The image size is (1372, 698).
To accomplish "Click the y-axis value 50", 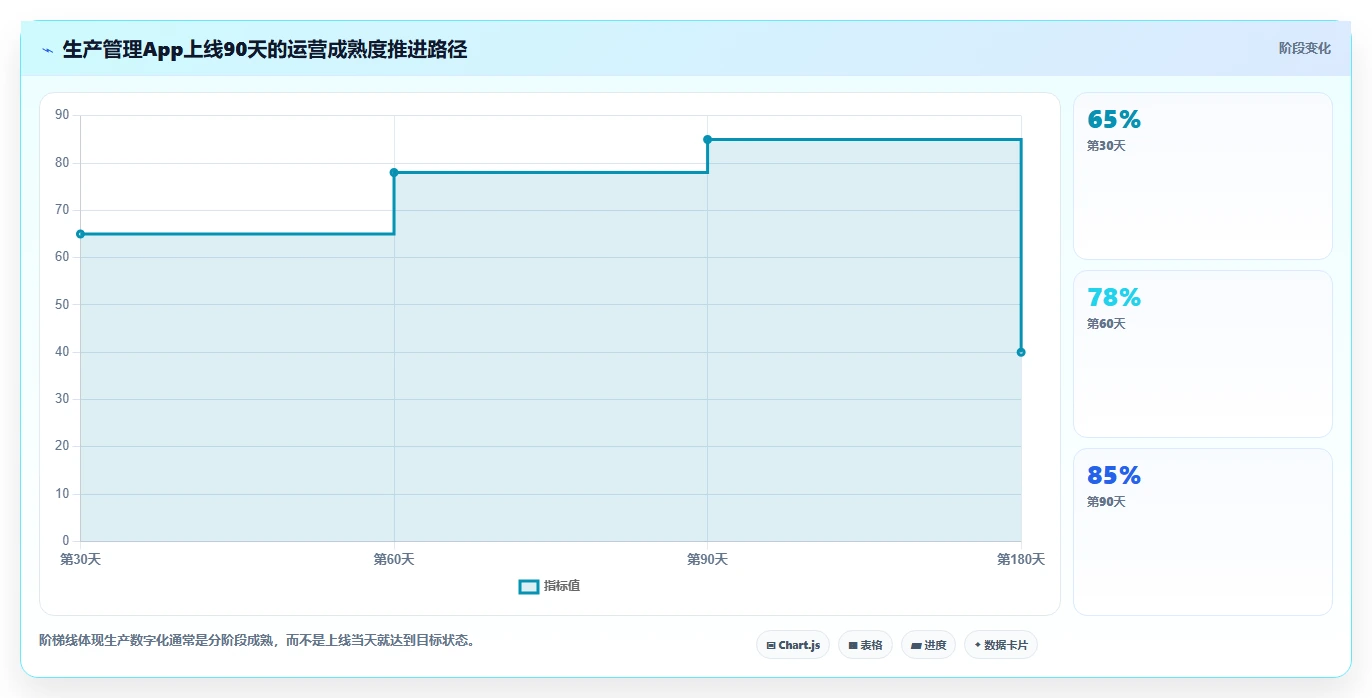I will coord(62,304).
